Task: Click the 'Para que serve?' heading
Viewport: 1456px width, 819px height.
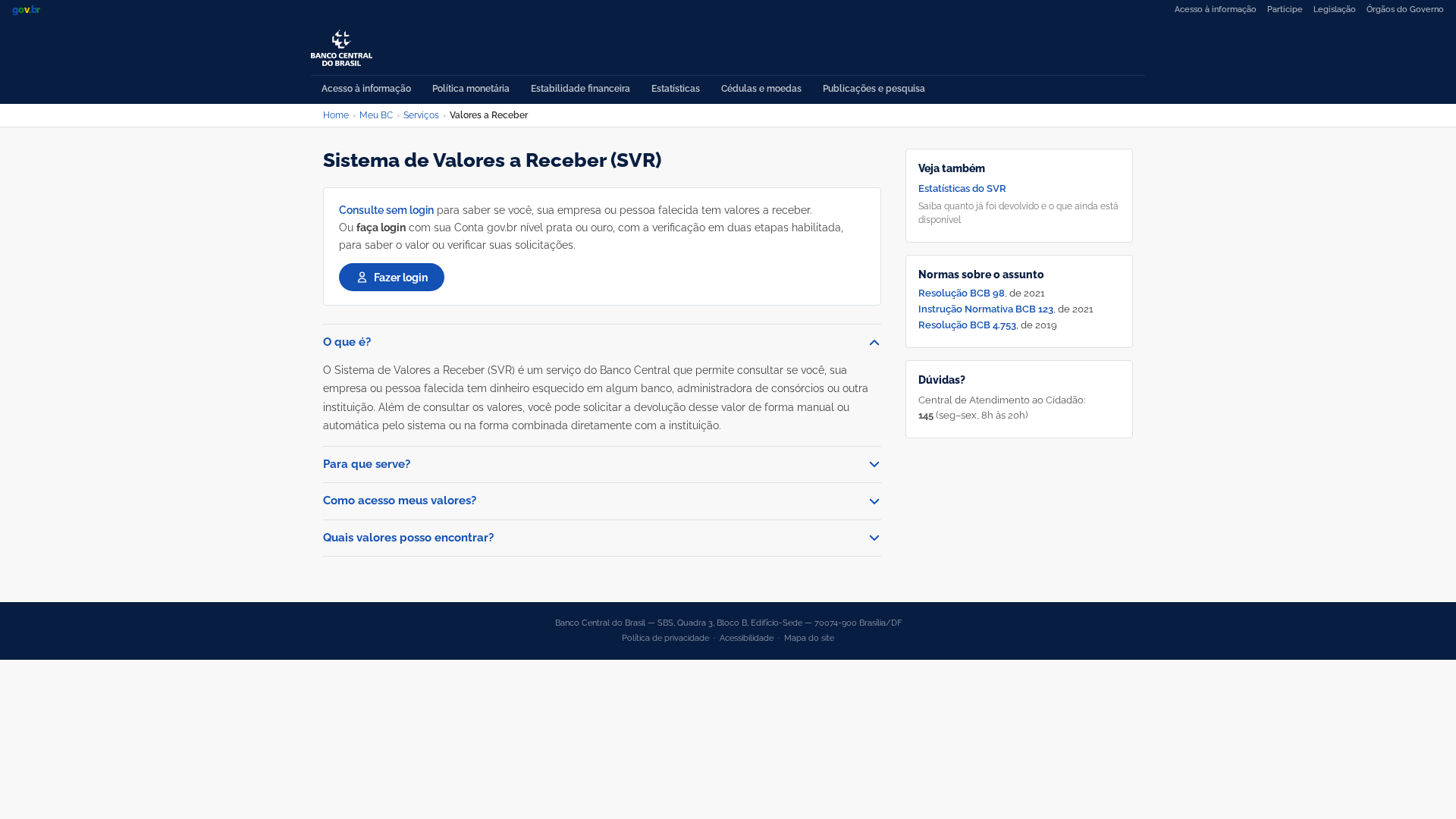Action: [x=366, y=464]
